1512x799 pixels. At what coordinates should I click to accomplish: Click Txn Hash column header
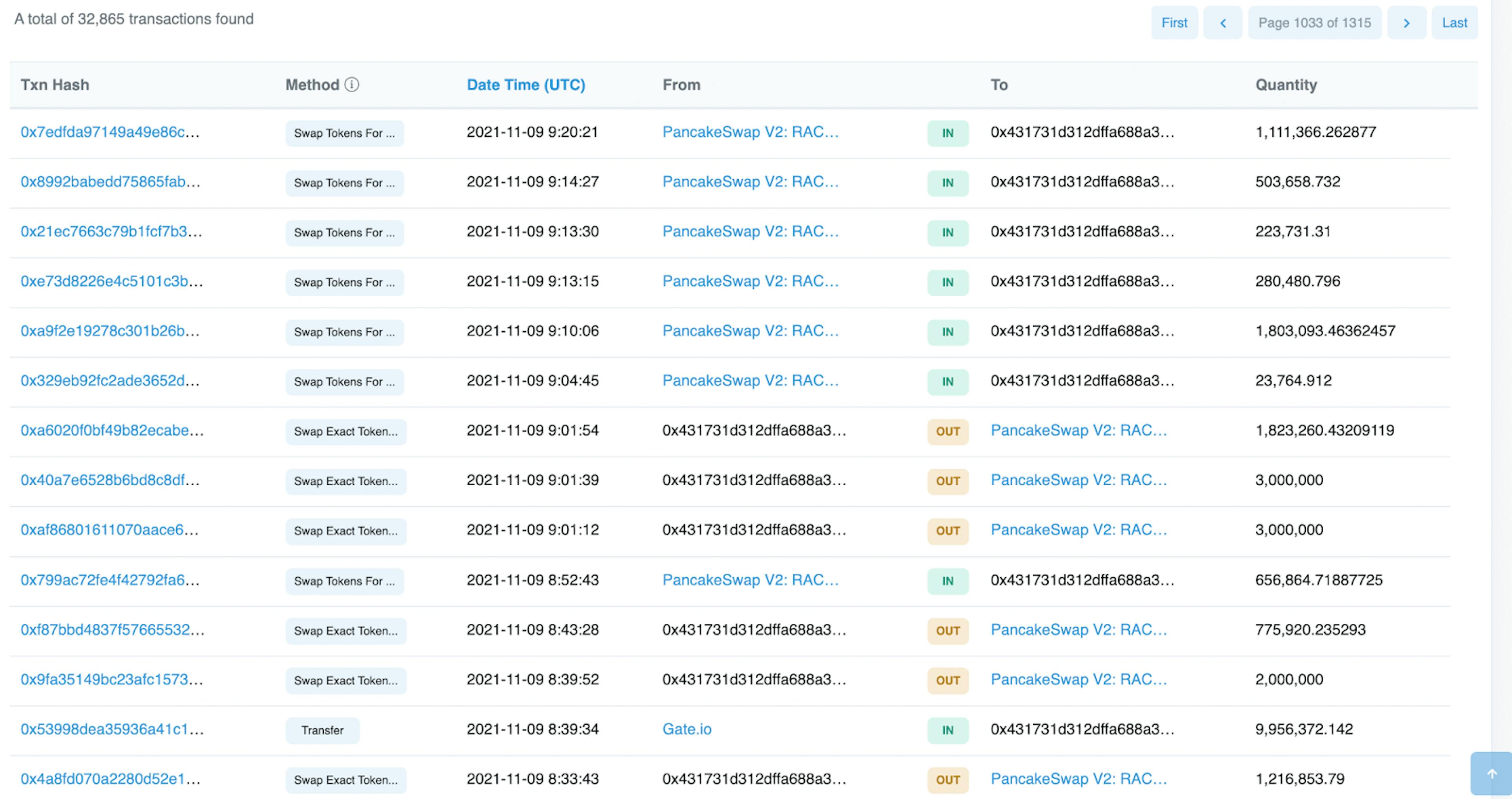(55, 85)
